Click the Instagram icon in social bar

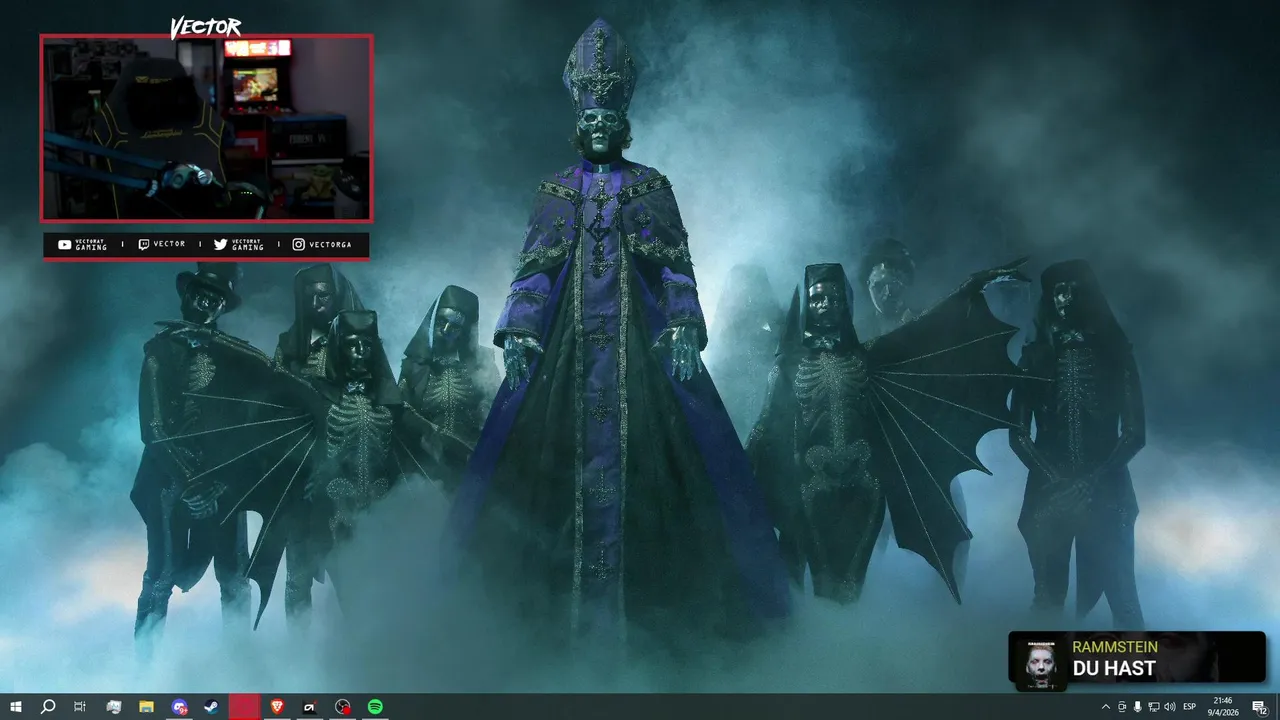[299, 244]
